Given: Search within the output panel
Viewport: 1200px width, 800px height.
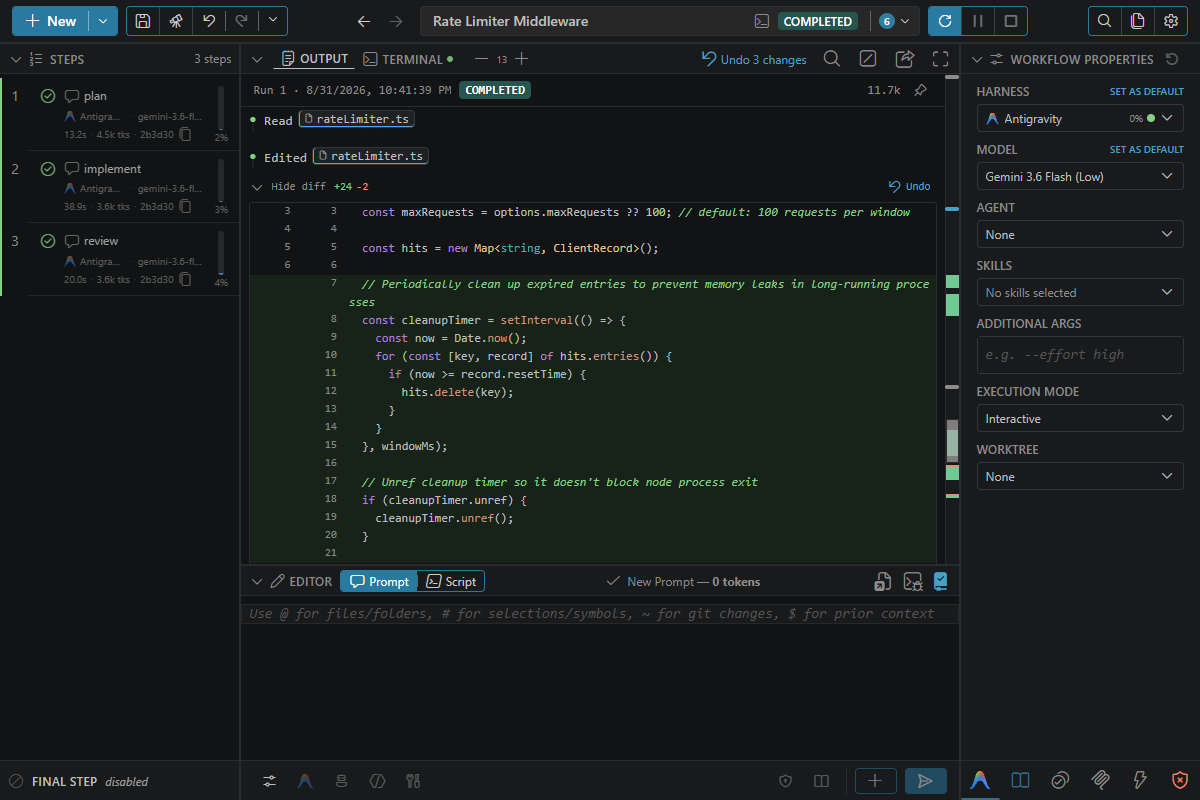Looking at the screenshot, I should pos(831,59).
